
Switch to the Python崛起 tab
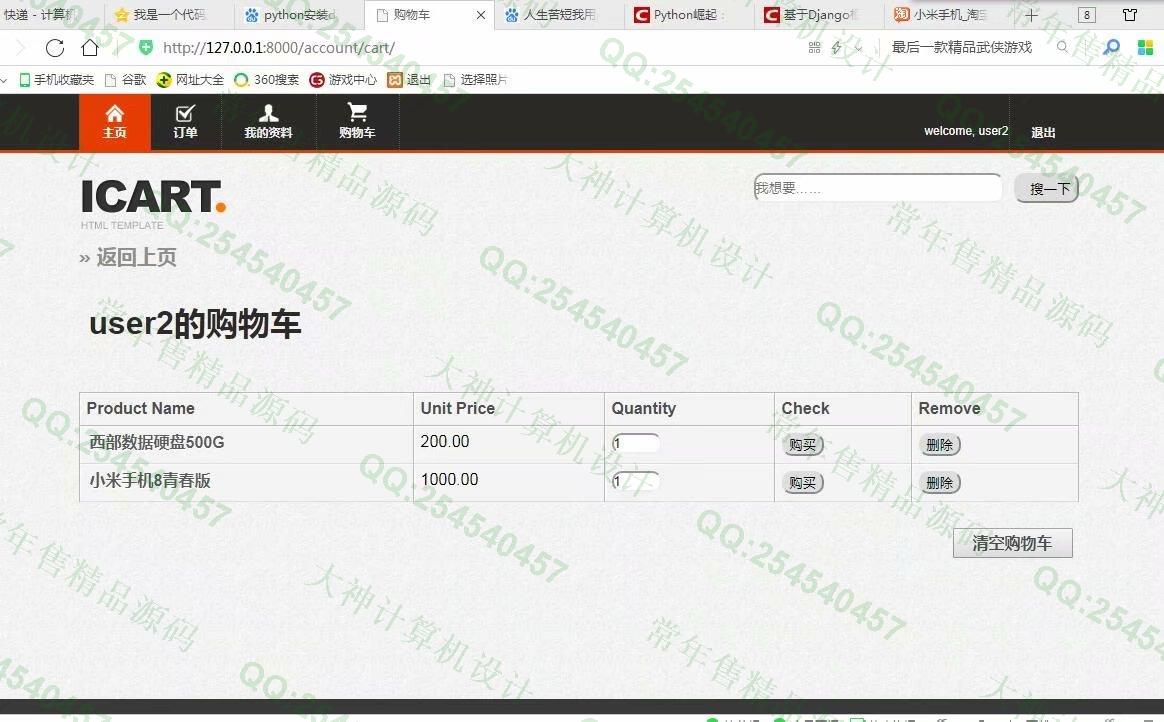(689, 15)
